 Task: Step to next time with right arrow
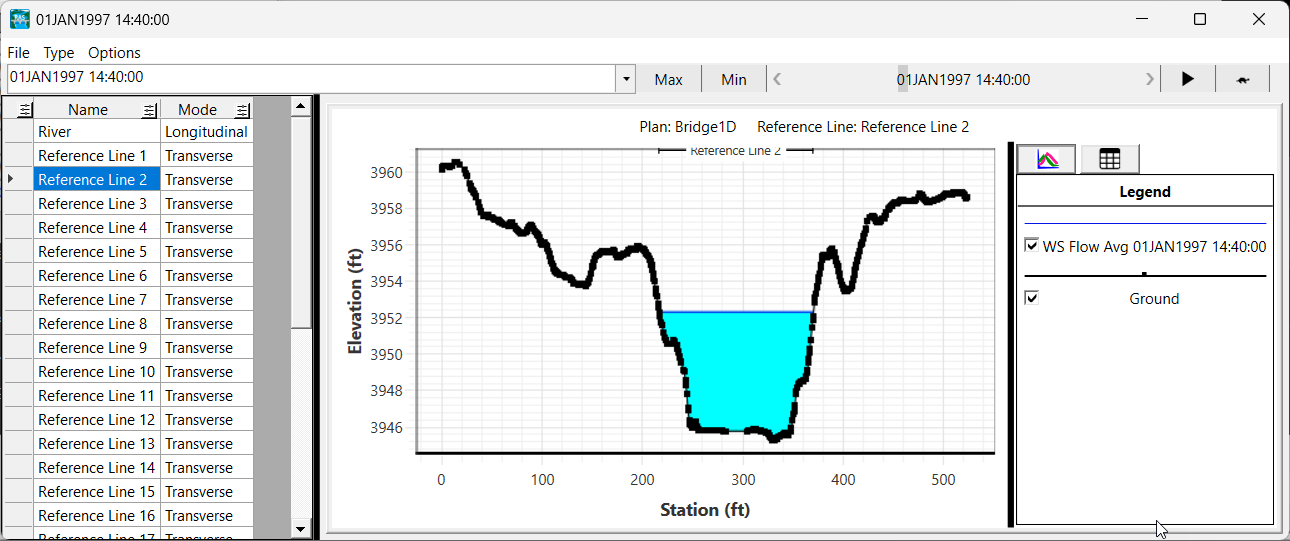pyautogui.click(x=1150, y=79)
